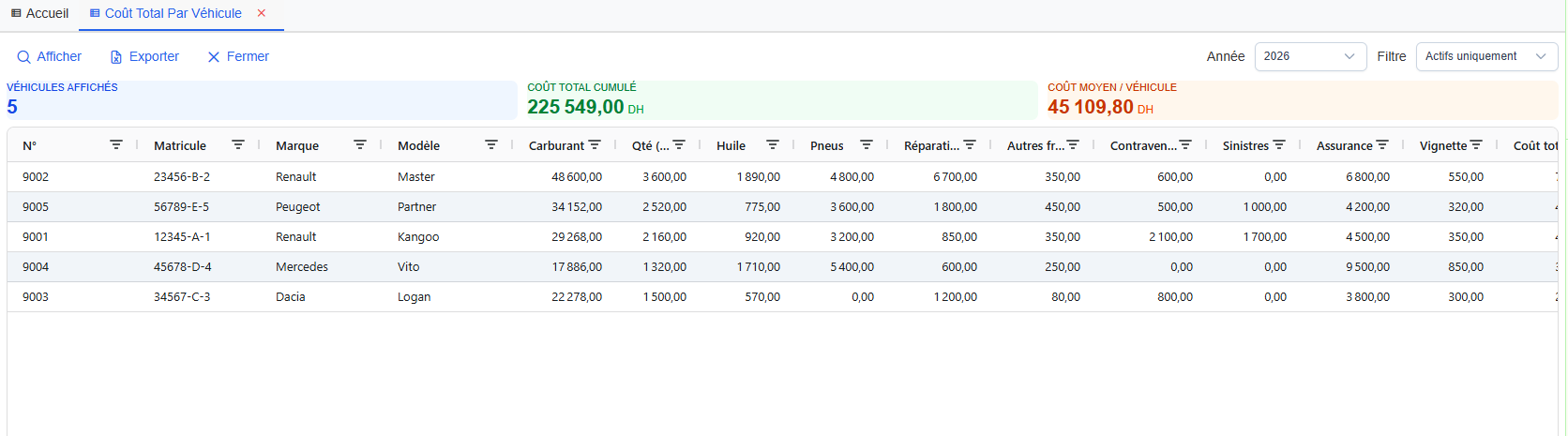This screenshot has height=436, width=1568.
Task: Click the filter icon in N° column
Action: click(x=116, y=145)
